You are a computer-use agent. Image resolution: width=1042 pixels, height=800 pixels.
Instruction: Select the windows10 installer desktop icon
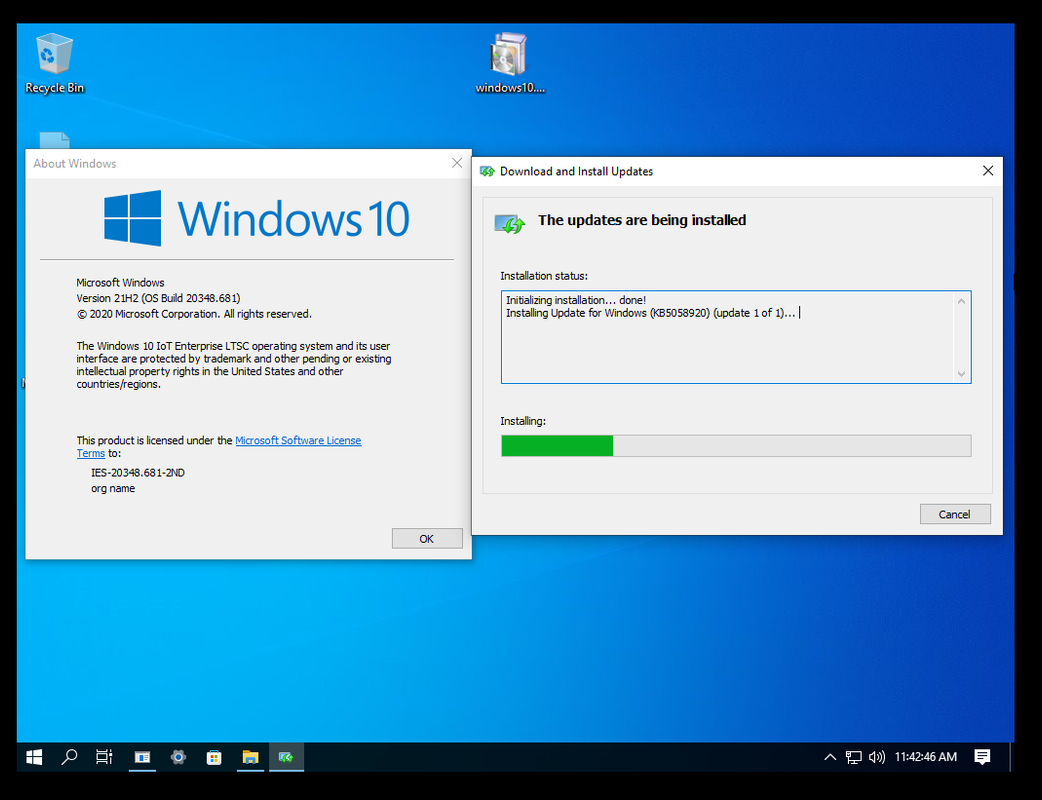click(x=510, y=64)
